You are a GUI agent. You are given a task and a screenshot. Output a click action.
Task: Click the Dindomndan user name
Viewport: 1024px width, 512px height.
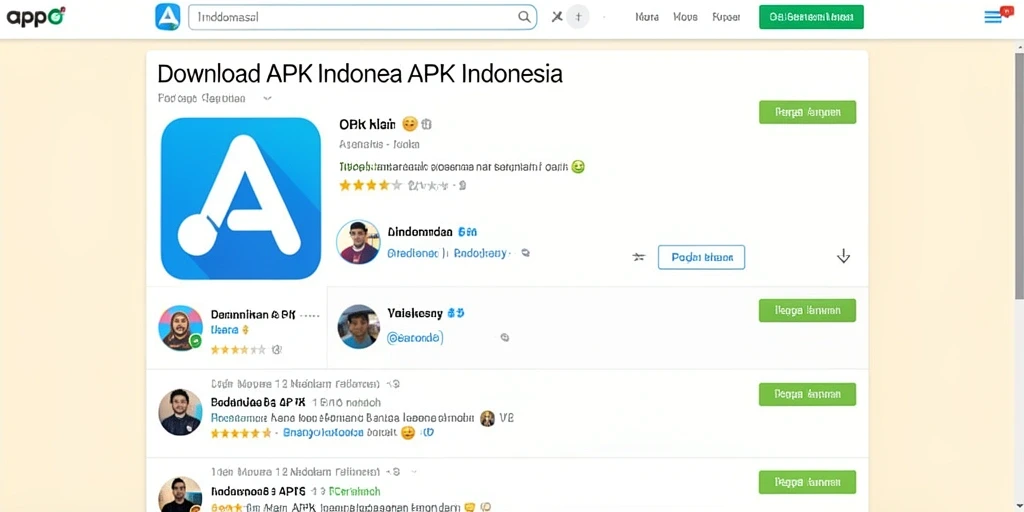coord(419,232)
